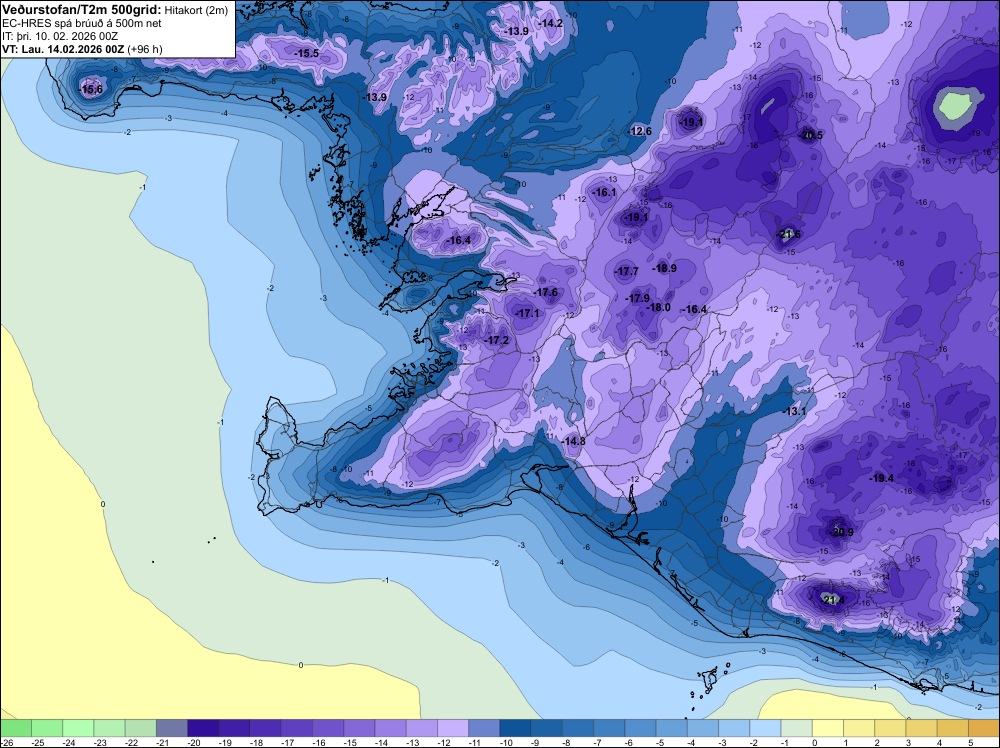Click the '-17.7' temperature label on map

click(626, 272)
